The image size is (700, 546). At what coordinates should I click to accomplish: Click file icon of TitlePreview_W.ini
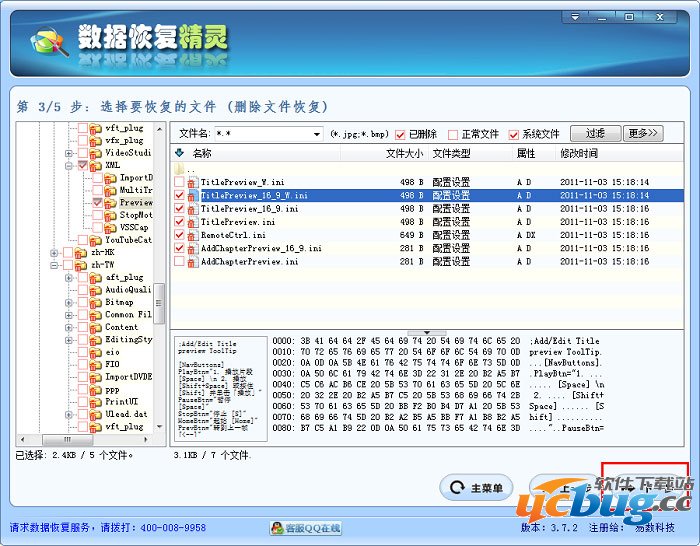pos(192,182)
